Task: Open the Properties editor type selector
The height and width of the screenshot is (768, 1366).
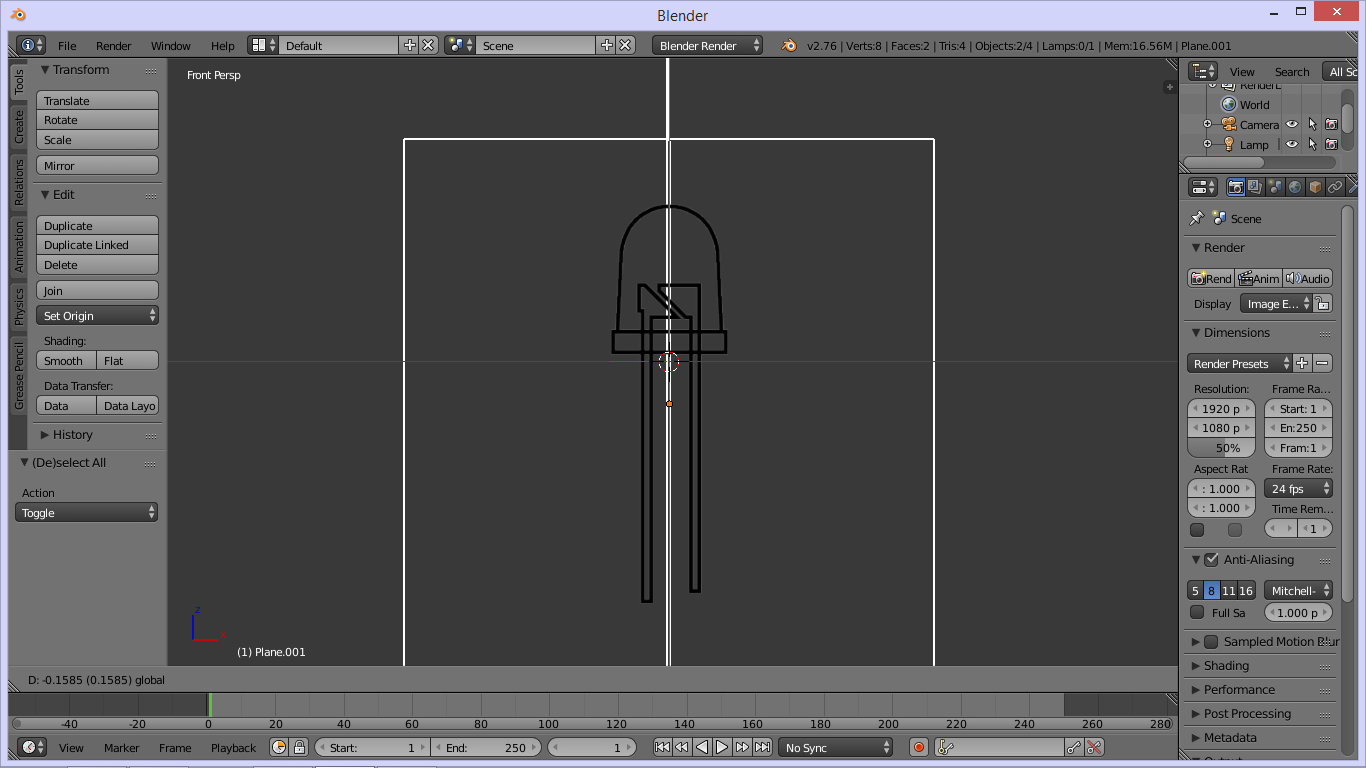Action: 1203,187
